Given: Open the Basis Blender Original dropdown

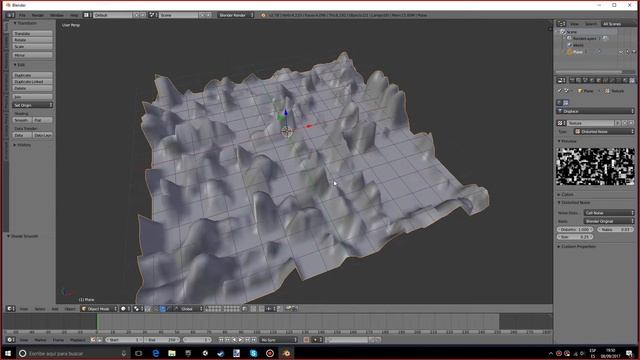Looking at the screenshot, I should pos(609,221).
